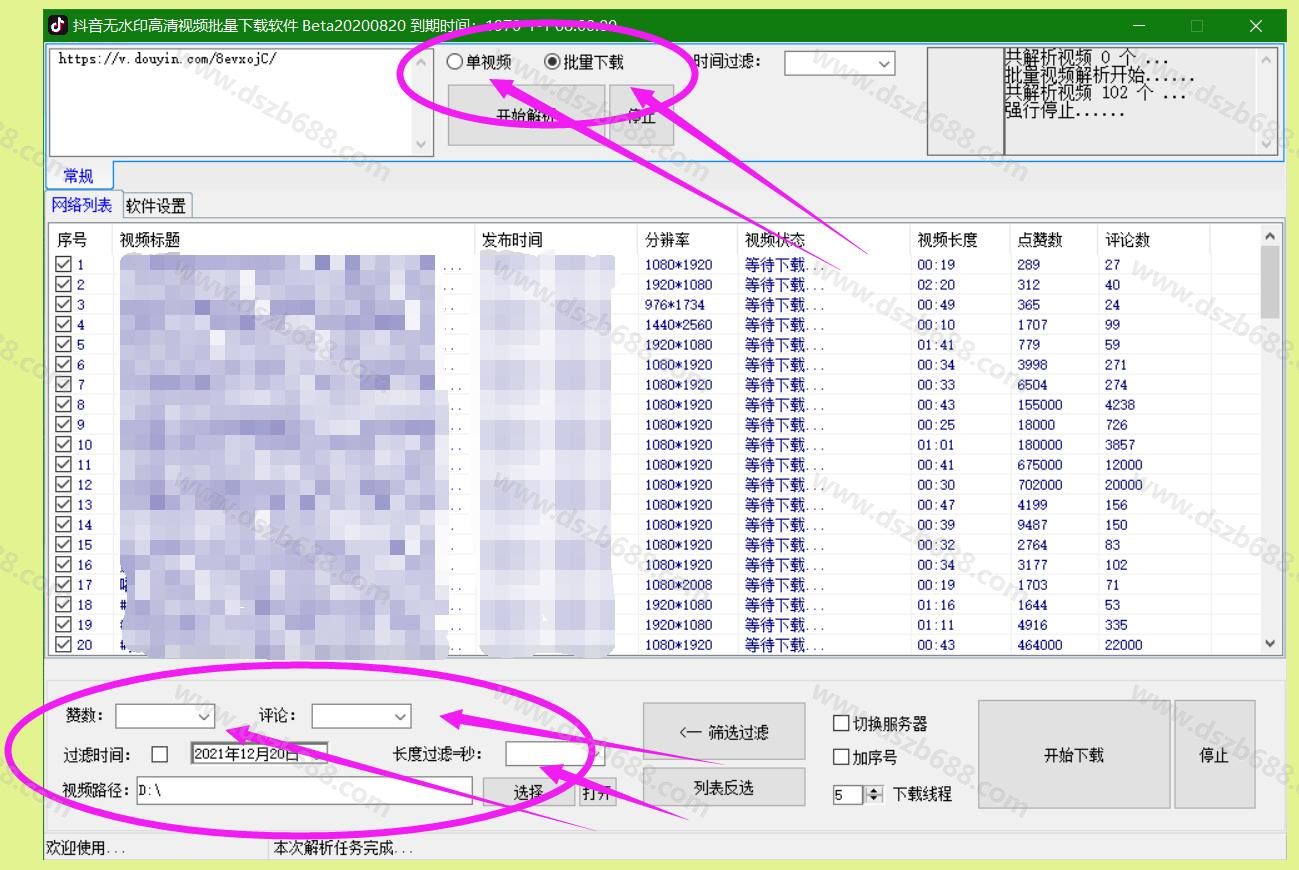This screenshot has height=870, width=1299.
Task: Click the 列表反选 button
Action: click(x=724, y=787)
